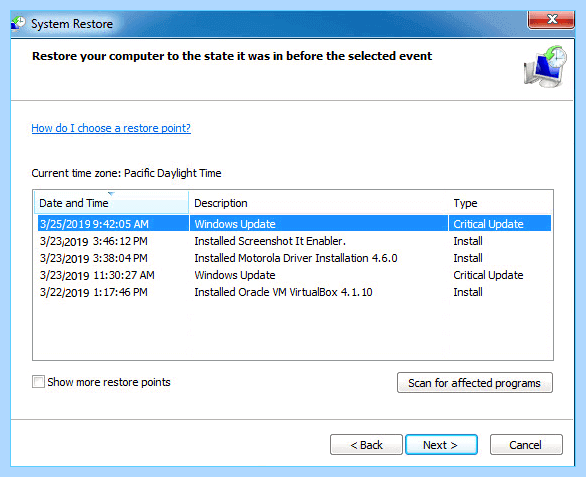
Task: Click Install type for Motorola Driver row
Action: coord(468,258)
